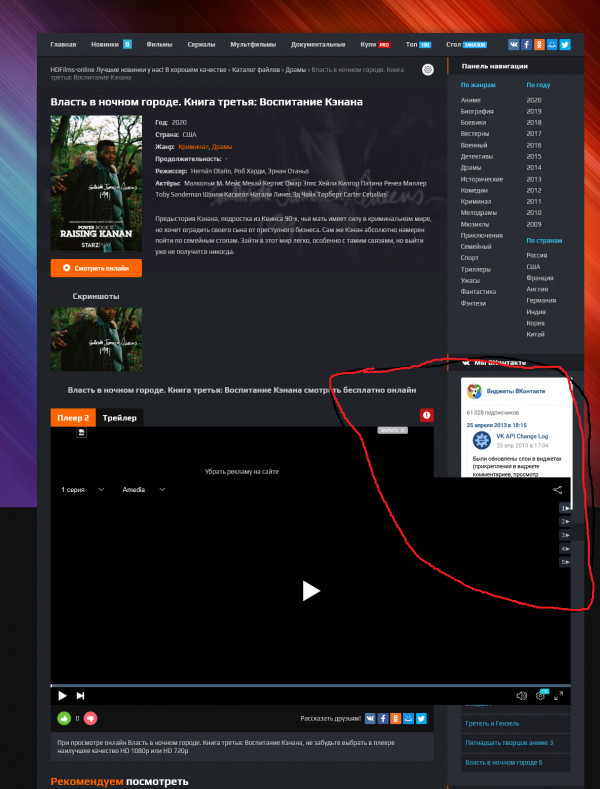Select episode 1 in player side list

pos(565,508)
